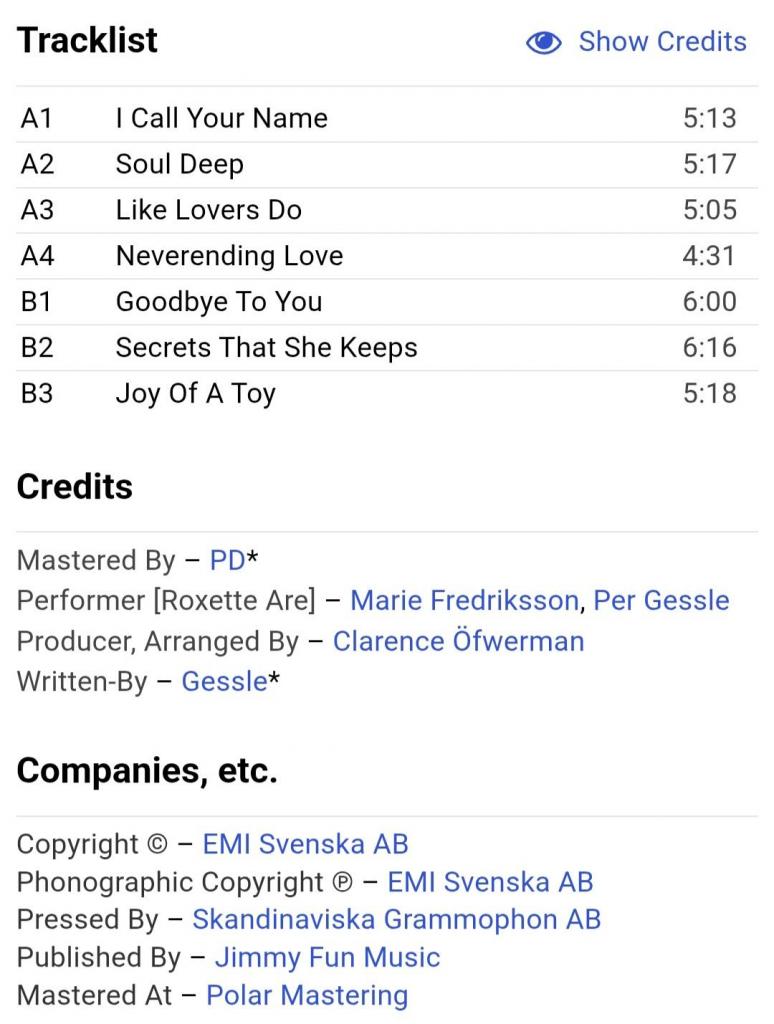This screenshot has height=1024, width=774.
Task: Select track A4 Neverending Love
Action: tap(387, 256)
